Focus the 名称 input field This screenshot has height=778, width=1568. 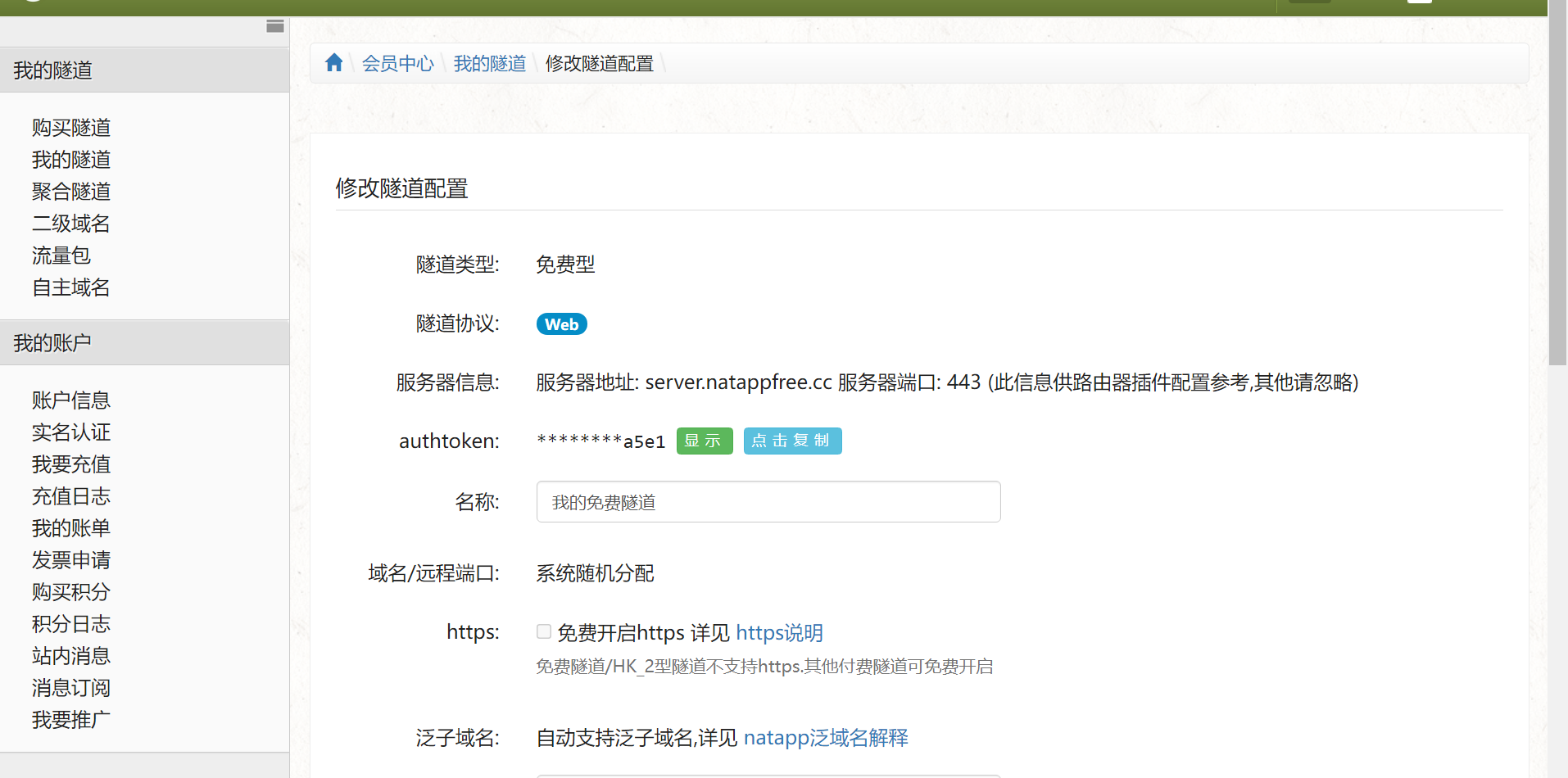pos(768,502)
